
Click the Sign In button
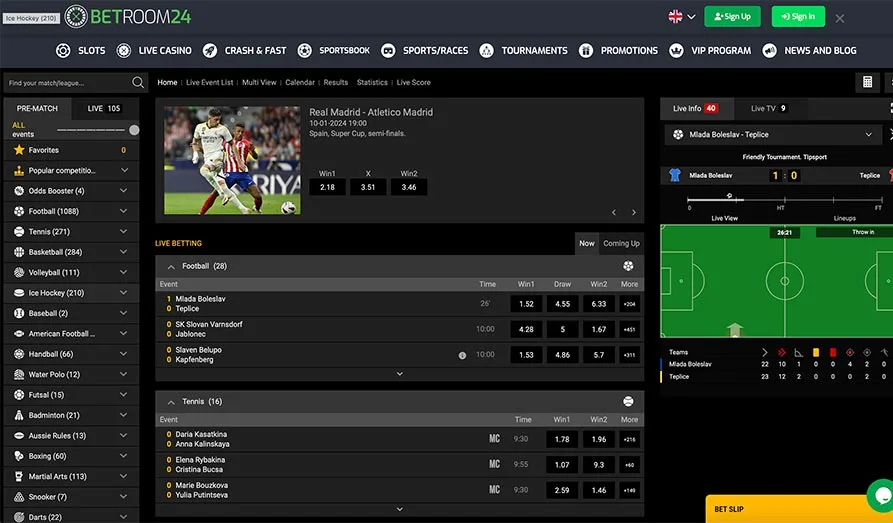[x=798, y=17]
